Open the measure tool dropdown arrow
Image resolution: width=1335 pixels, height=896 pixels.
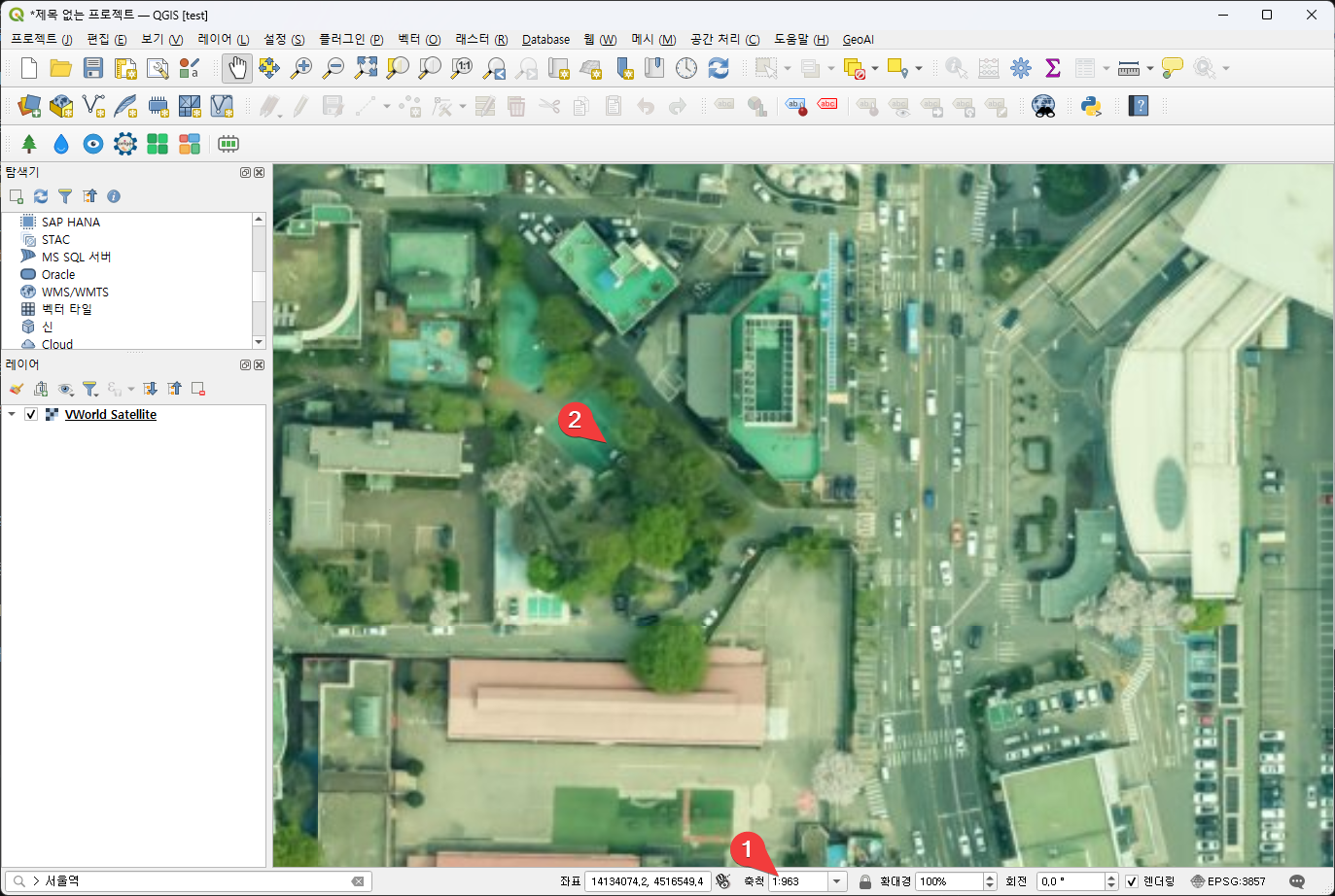[1150, 68]
